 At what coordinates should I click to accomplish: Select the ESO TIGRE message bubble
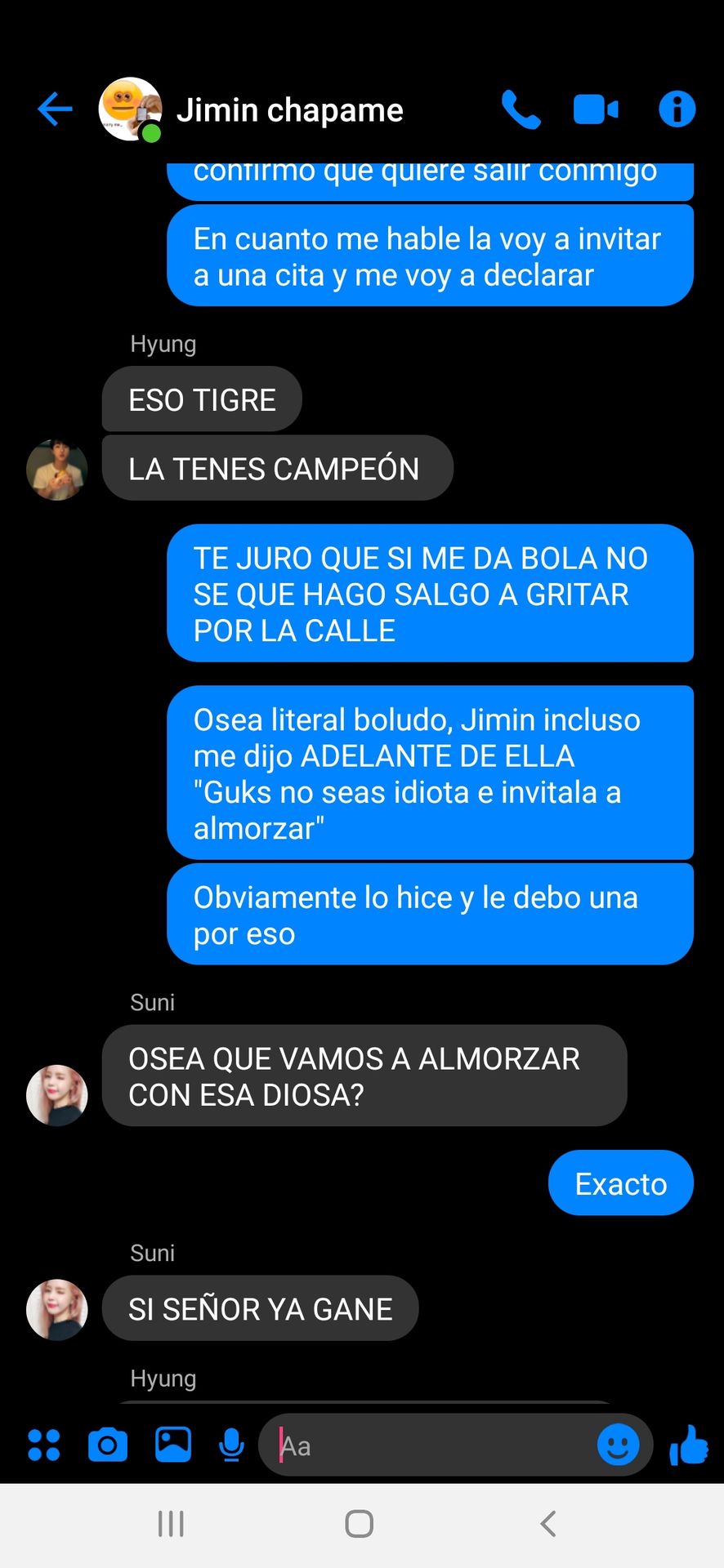[202, 399]
